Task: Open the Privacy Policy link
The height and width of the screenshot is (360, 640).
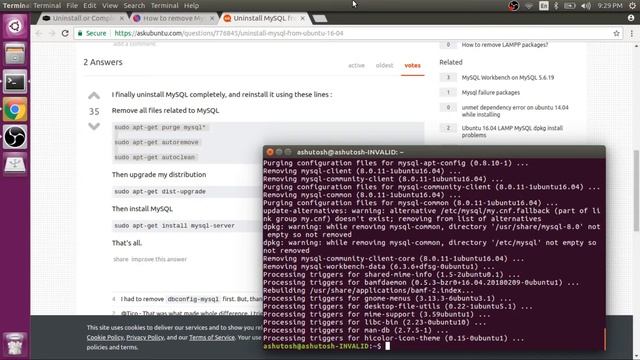Action: coord(145,338)
